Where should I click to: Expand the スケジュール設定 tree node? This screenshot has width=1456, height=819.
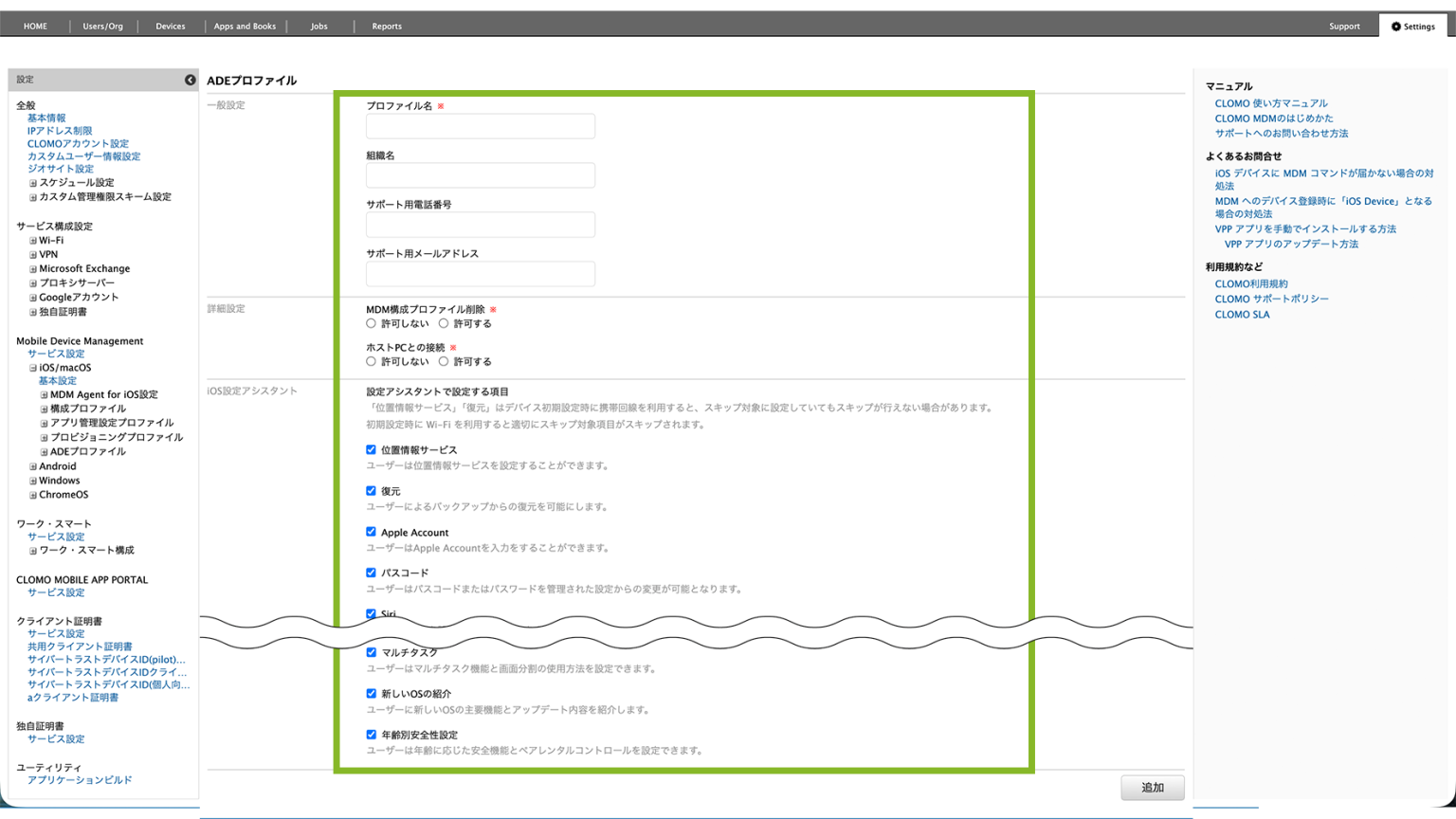pos(32,183)
